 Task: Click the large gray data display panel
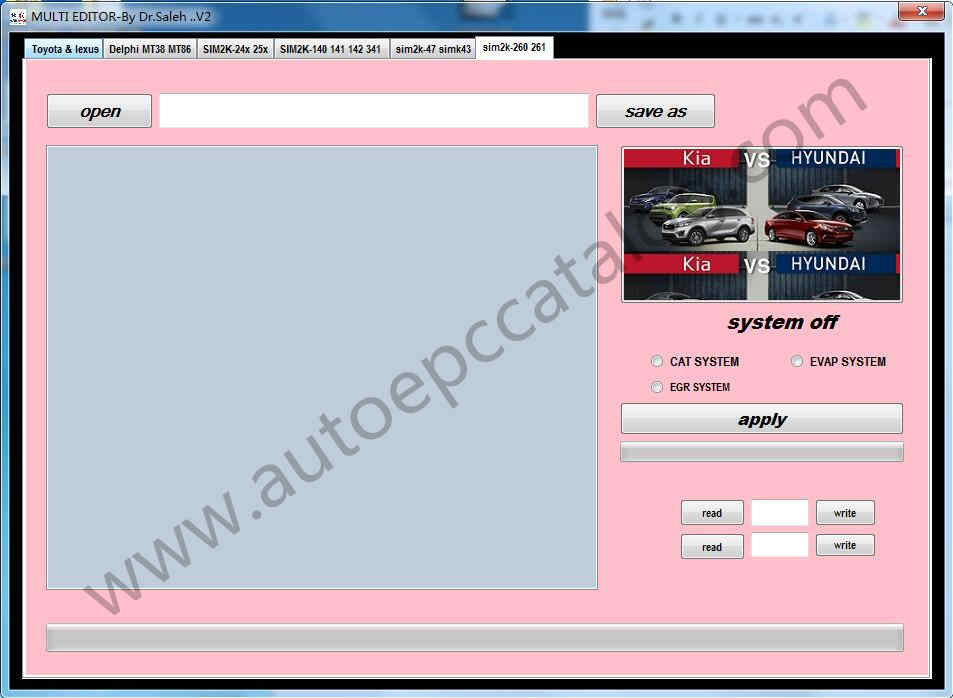tap(321, 367)
